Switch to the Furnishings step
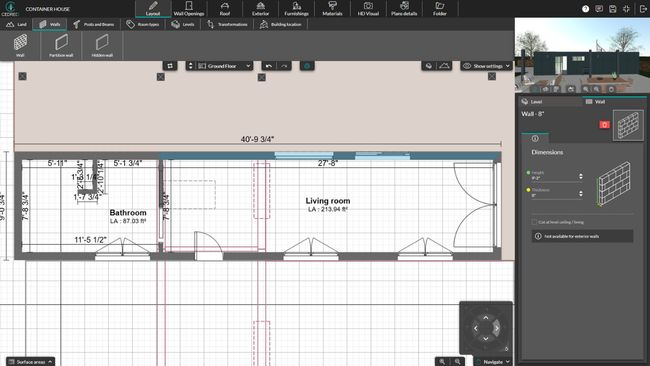 pyautogui.click(x=296, y=9)
